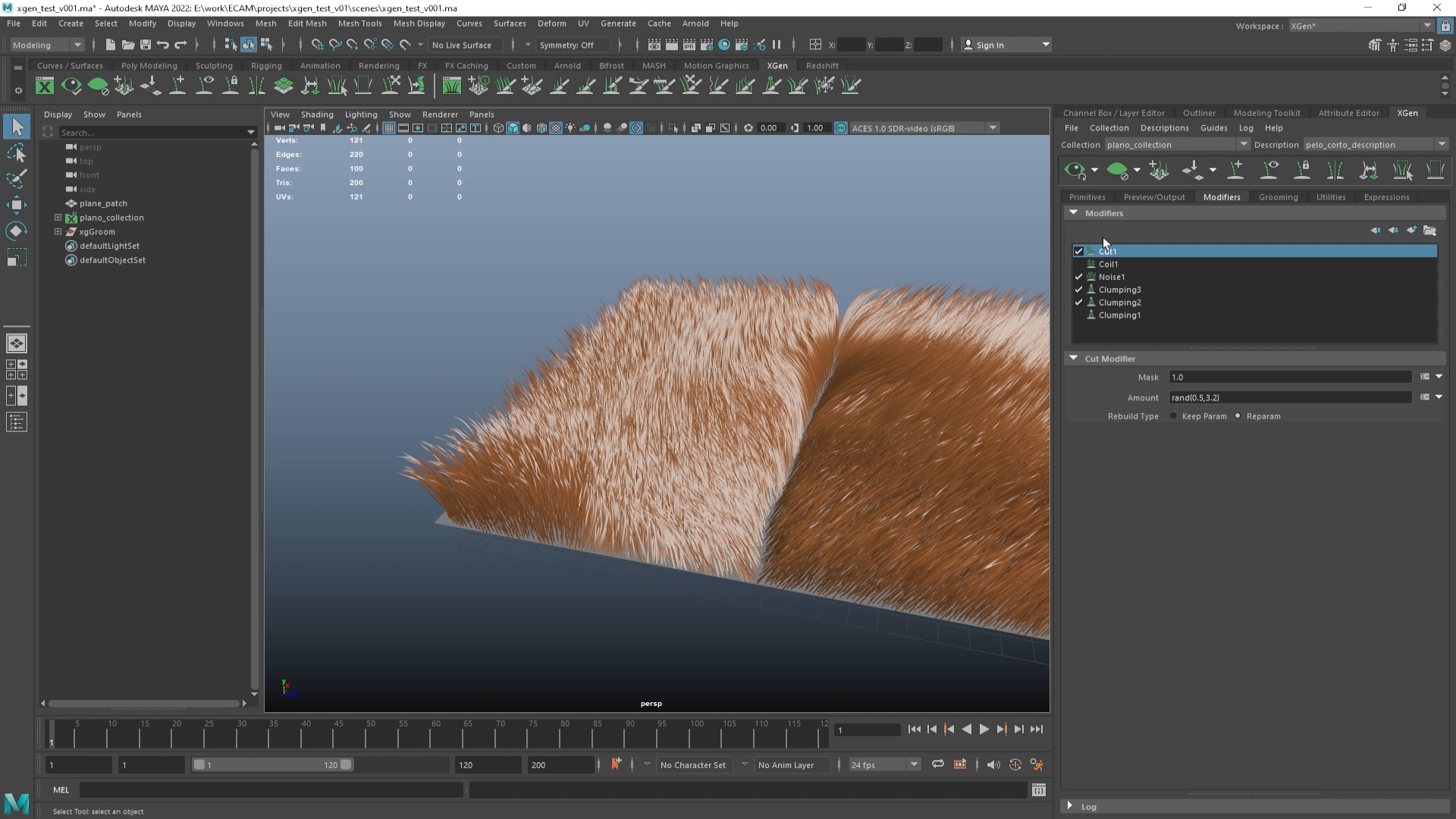Open the Description dropdown pelo_corto_description
Viewport: 1456px width, 819px height.
[x=1374, y=145]
